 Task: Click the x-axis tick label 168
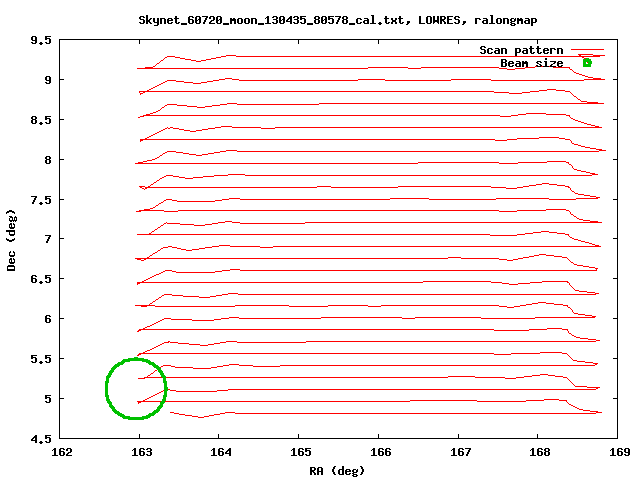click(540, 452)
